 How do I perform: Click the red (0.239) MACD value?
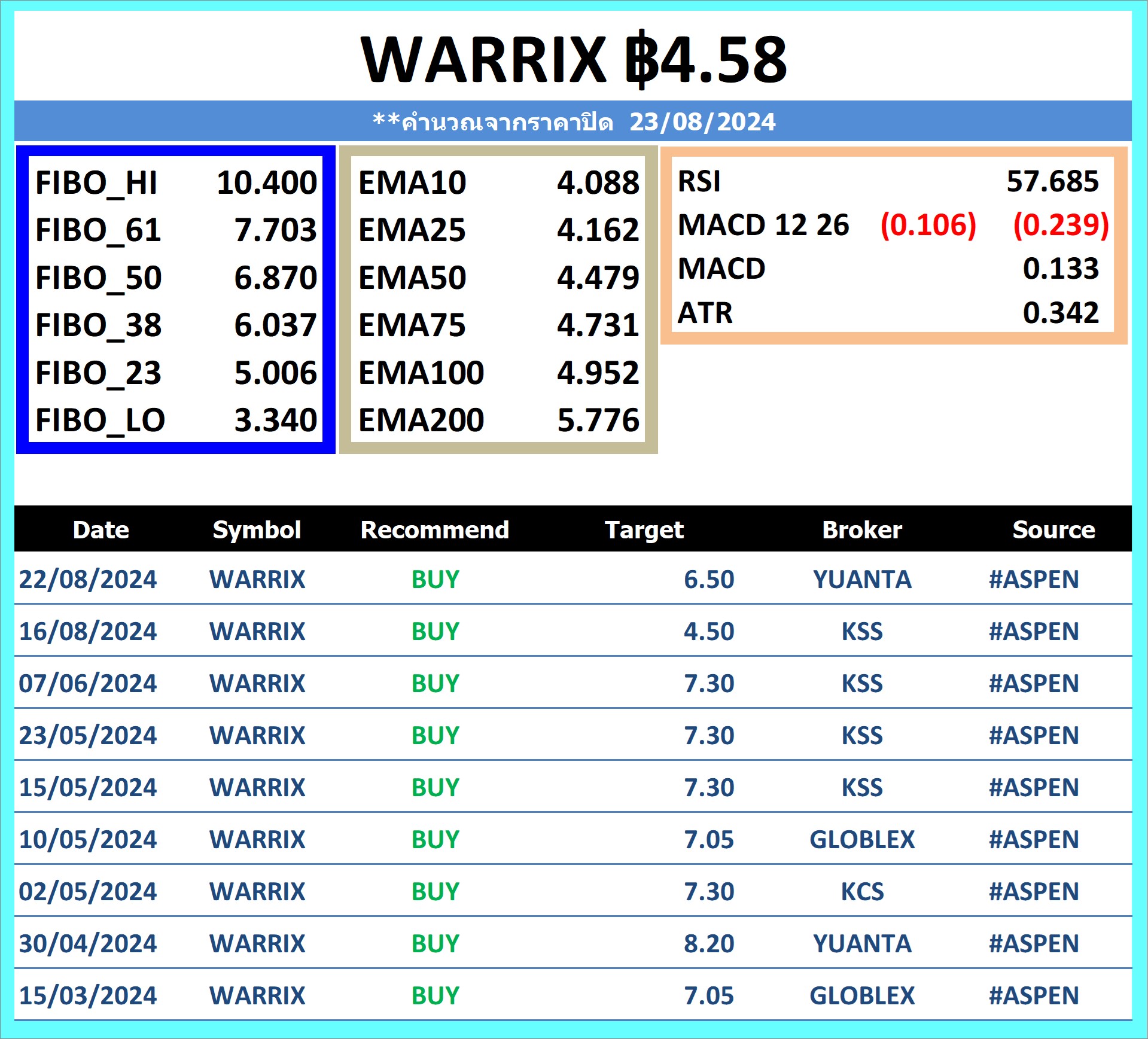click(1061, 226)
